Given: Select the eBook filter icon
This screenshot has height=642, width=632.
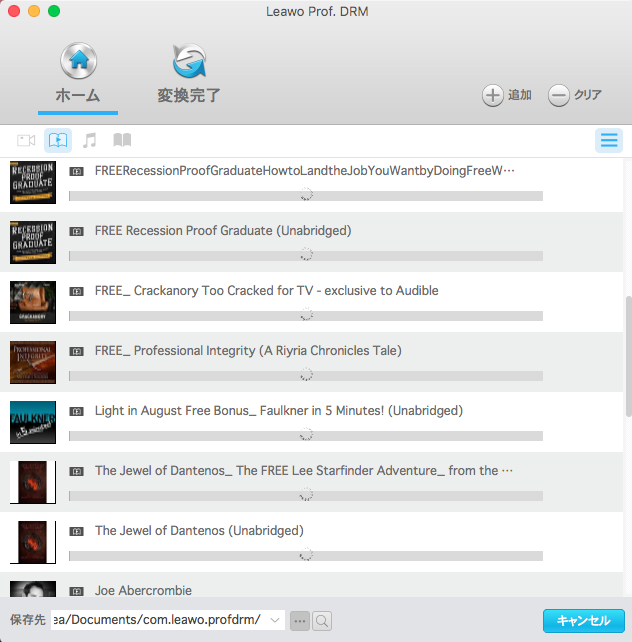Looking at the screenshot, I should click(x=122, y=140).
